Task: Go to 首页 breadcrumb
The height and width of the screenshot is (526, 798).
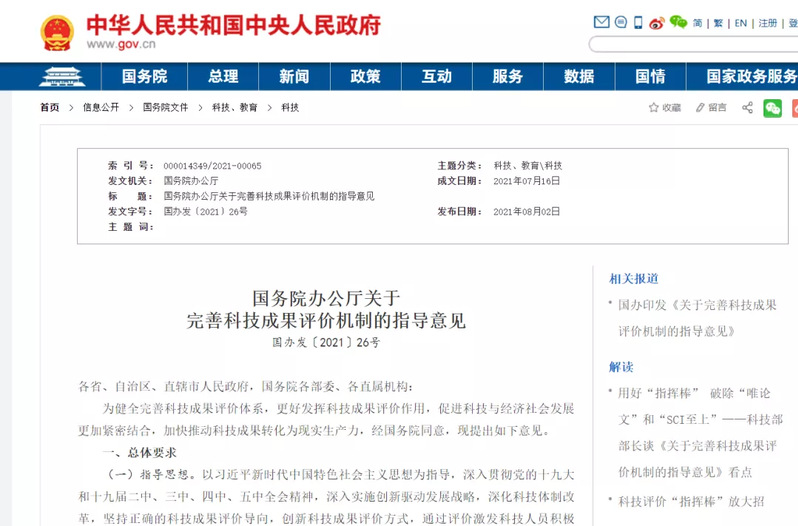Action: point(49,107)
